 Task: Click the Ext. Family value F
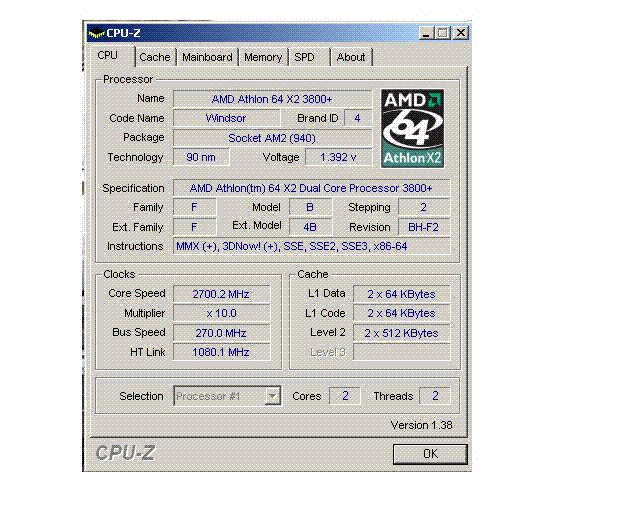195,227
